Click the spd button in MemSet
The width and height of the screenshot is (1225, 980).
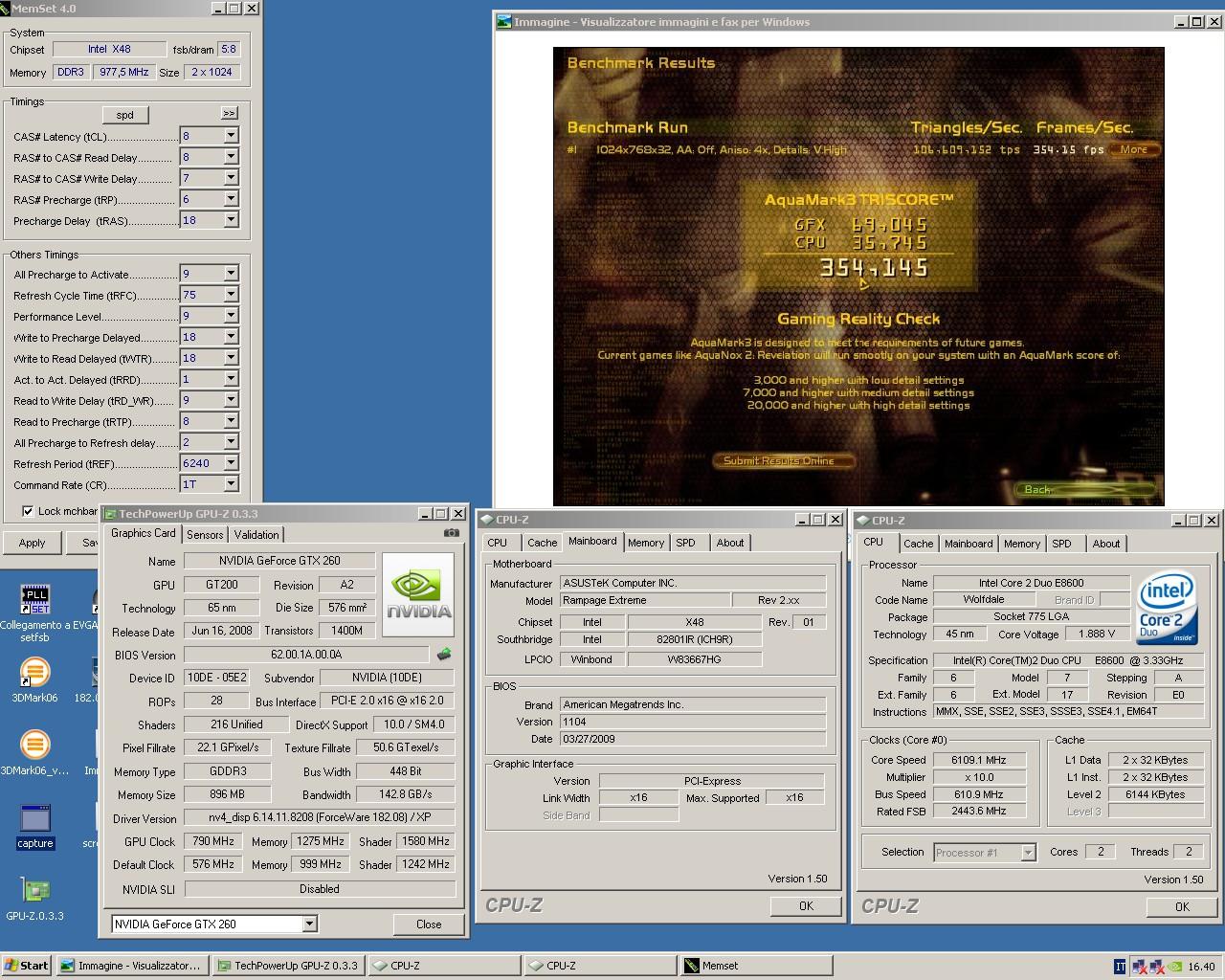click(x=125, y=115)
